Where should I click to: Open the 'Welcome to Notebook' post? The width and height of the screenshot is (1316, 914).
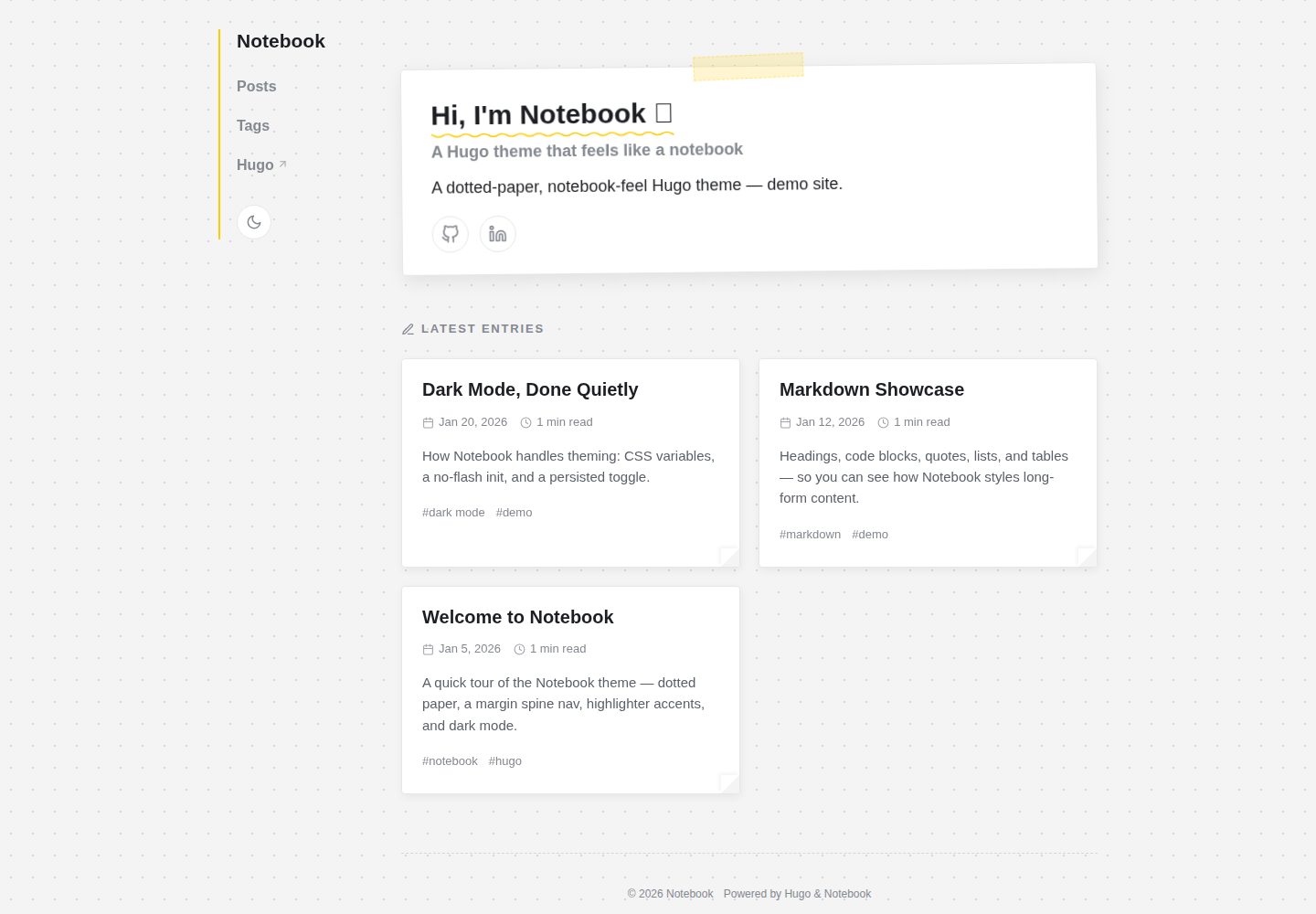(x=517, y=617)
